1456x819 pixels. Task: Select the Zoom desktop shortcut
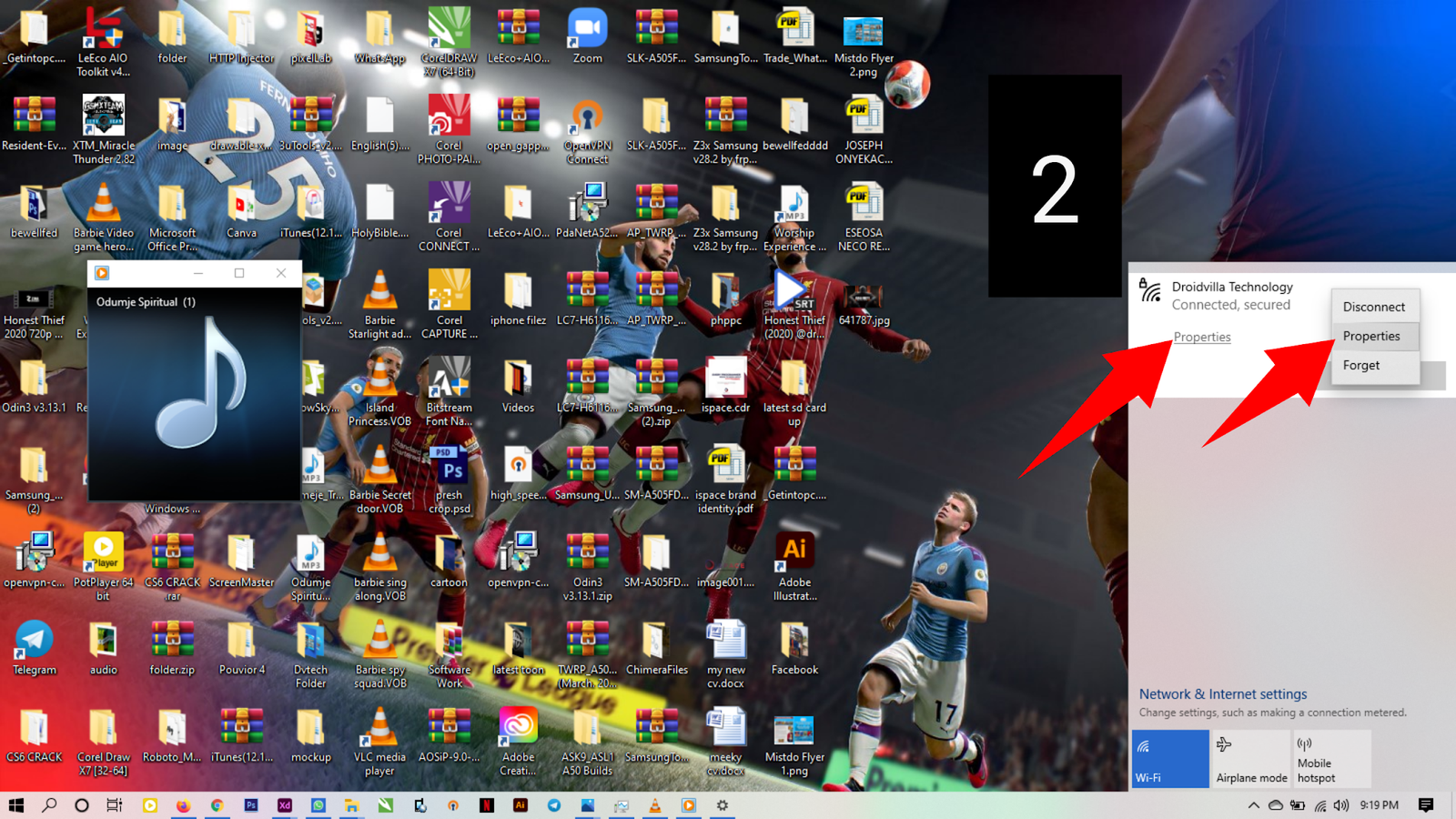click(x=587, y=36)
